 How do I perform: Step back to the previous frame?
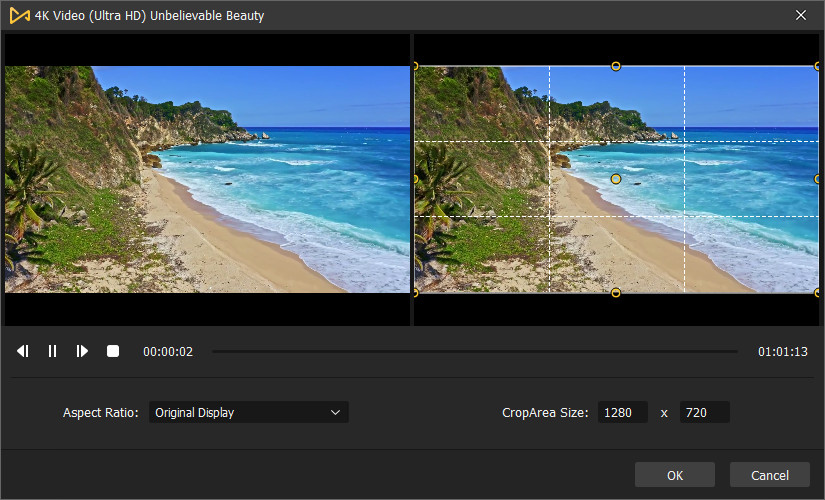23,351
